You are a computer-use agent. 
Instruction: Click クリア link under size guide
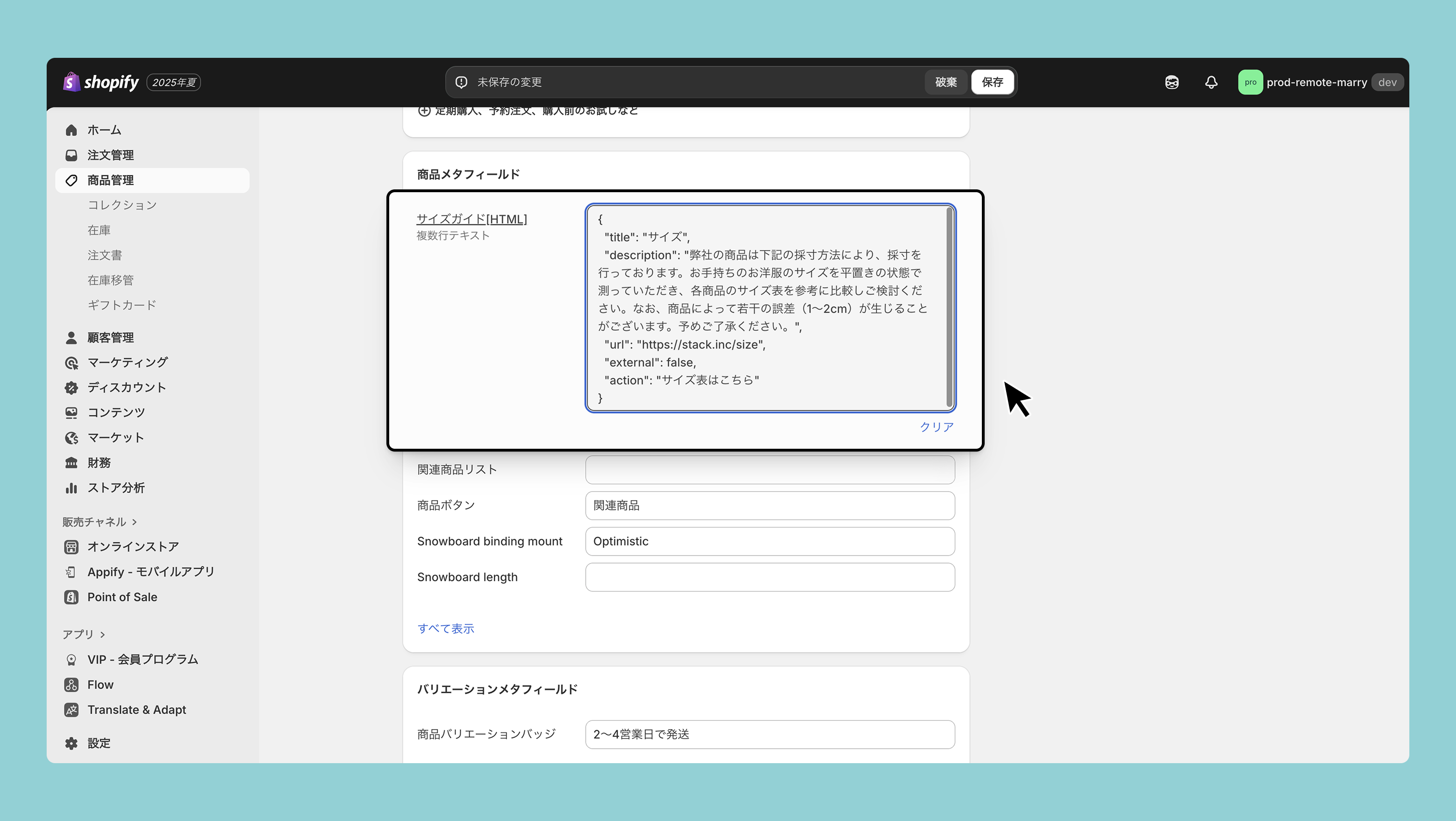(x=936, y=427)
